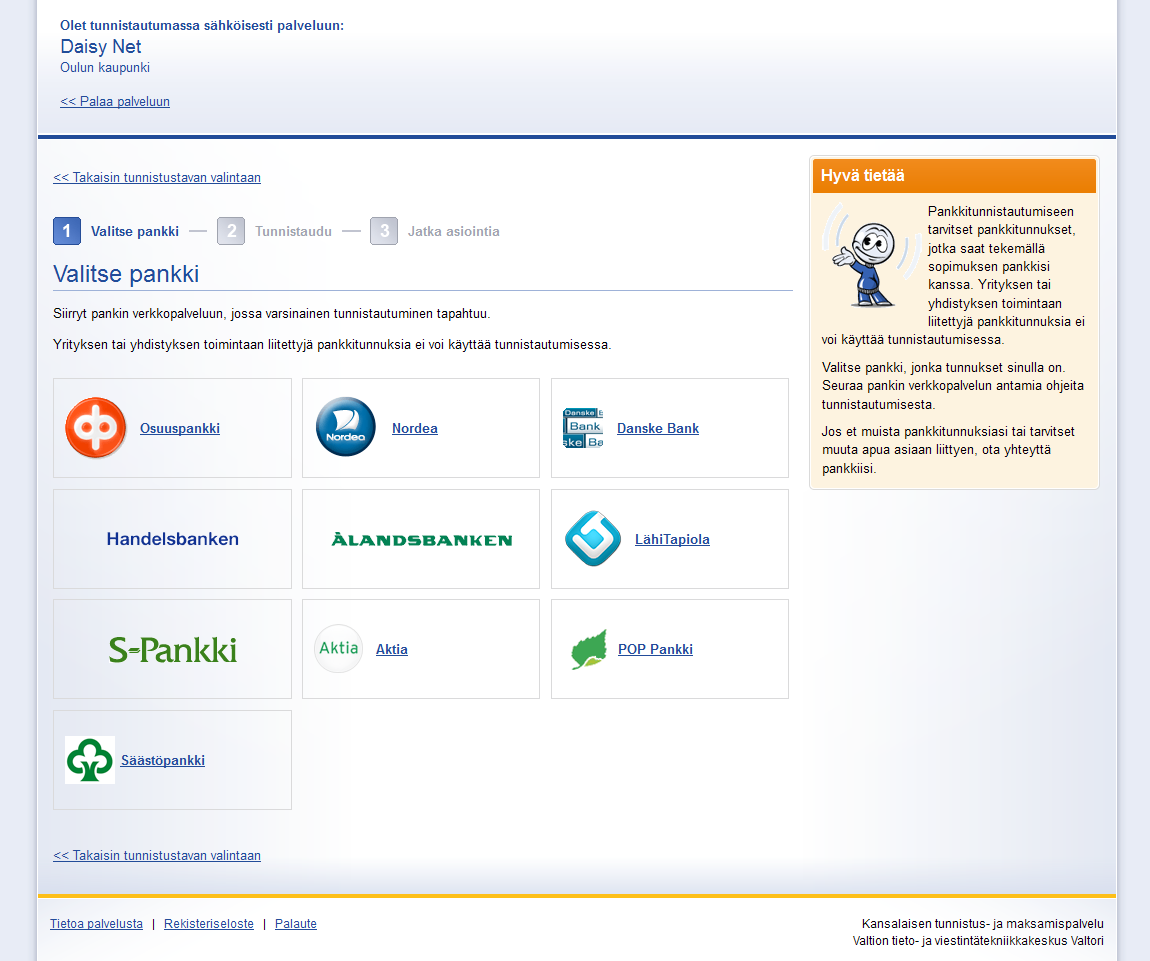1150x961 pixels.
Task: Open the Osuuspankki link
Action: click(x=180, y=428)
